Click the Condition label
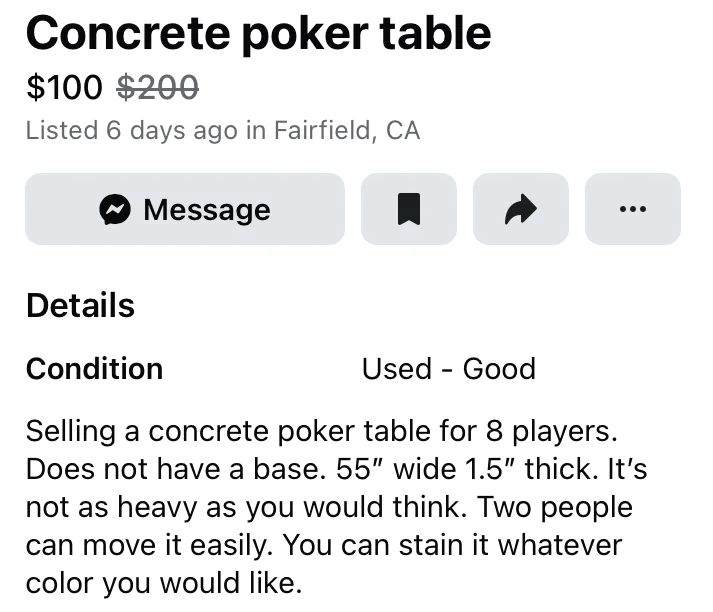713x612 pixels. point(94,368)
